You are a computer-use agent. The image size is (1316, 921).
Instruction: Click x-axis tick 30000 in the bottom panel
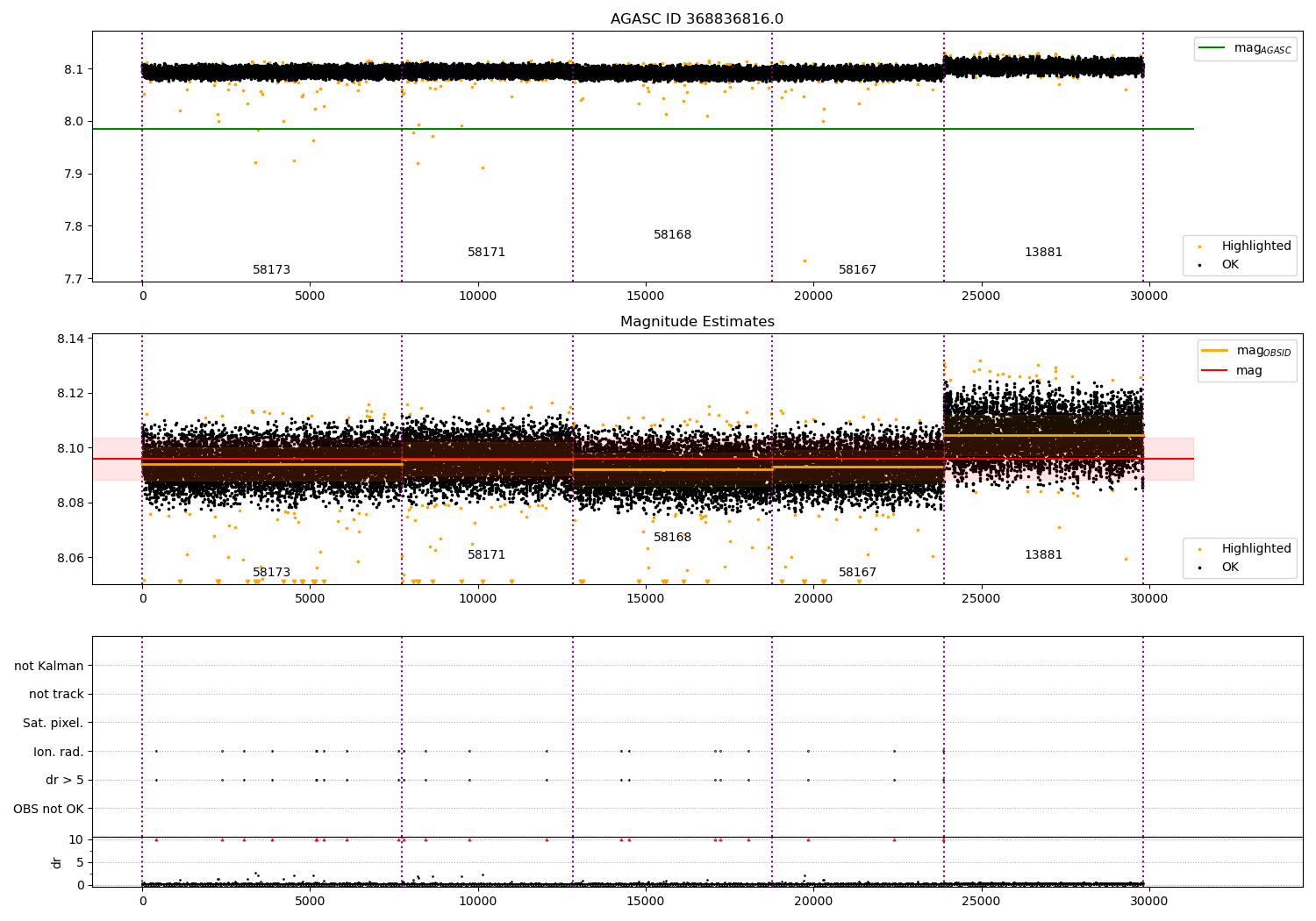[1148, 901]
